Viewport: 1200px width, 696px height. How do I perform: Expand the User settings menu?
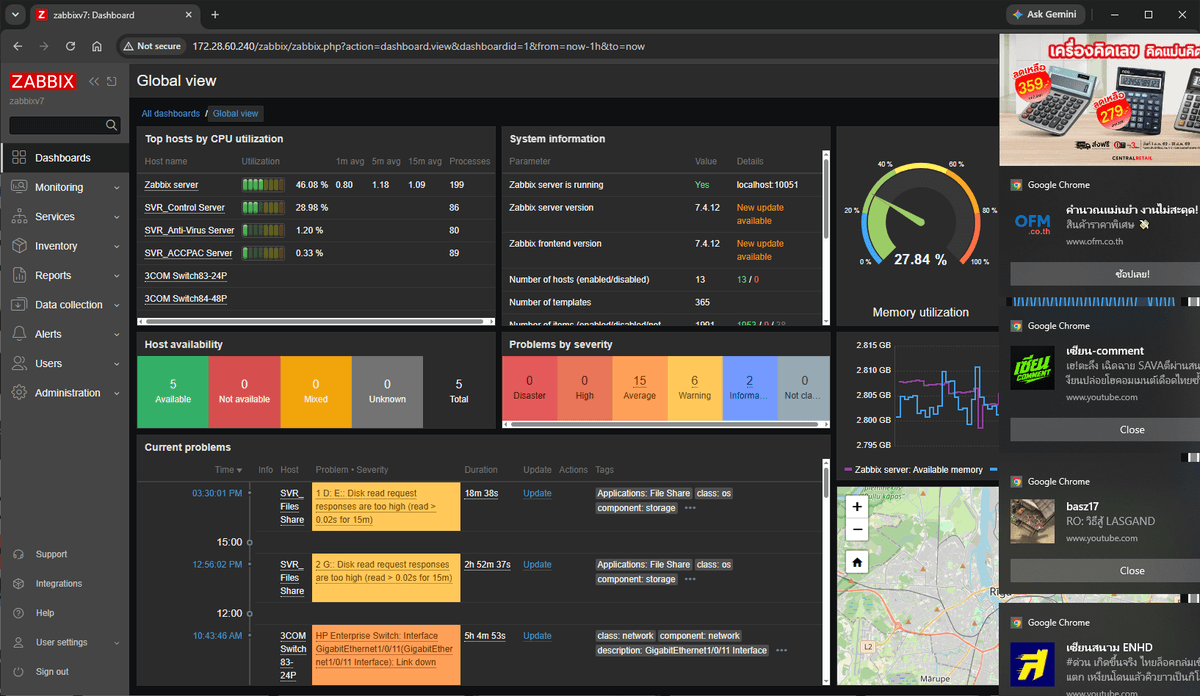click(64, 642)
